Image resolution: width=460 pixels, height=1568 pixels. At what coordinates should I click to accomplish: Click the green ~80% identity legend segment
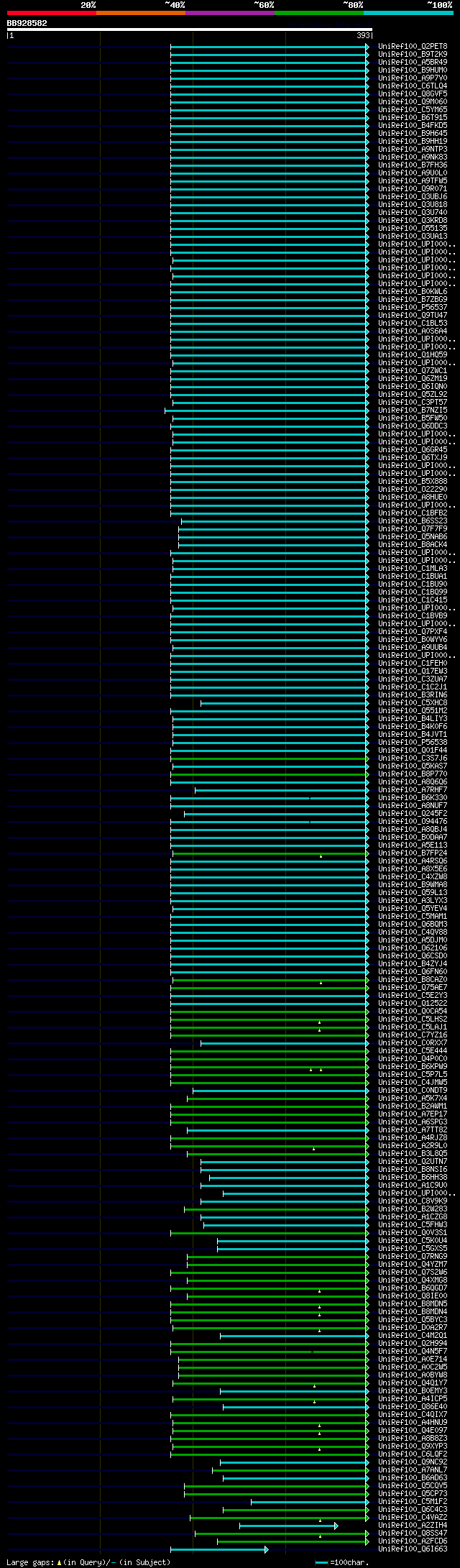[x=318, y=13]
